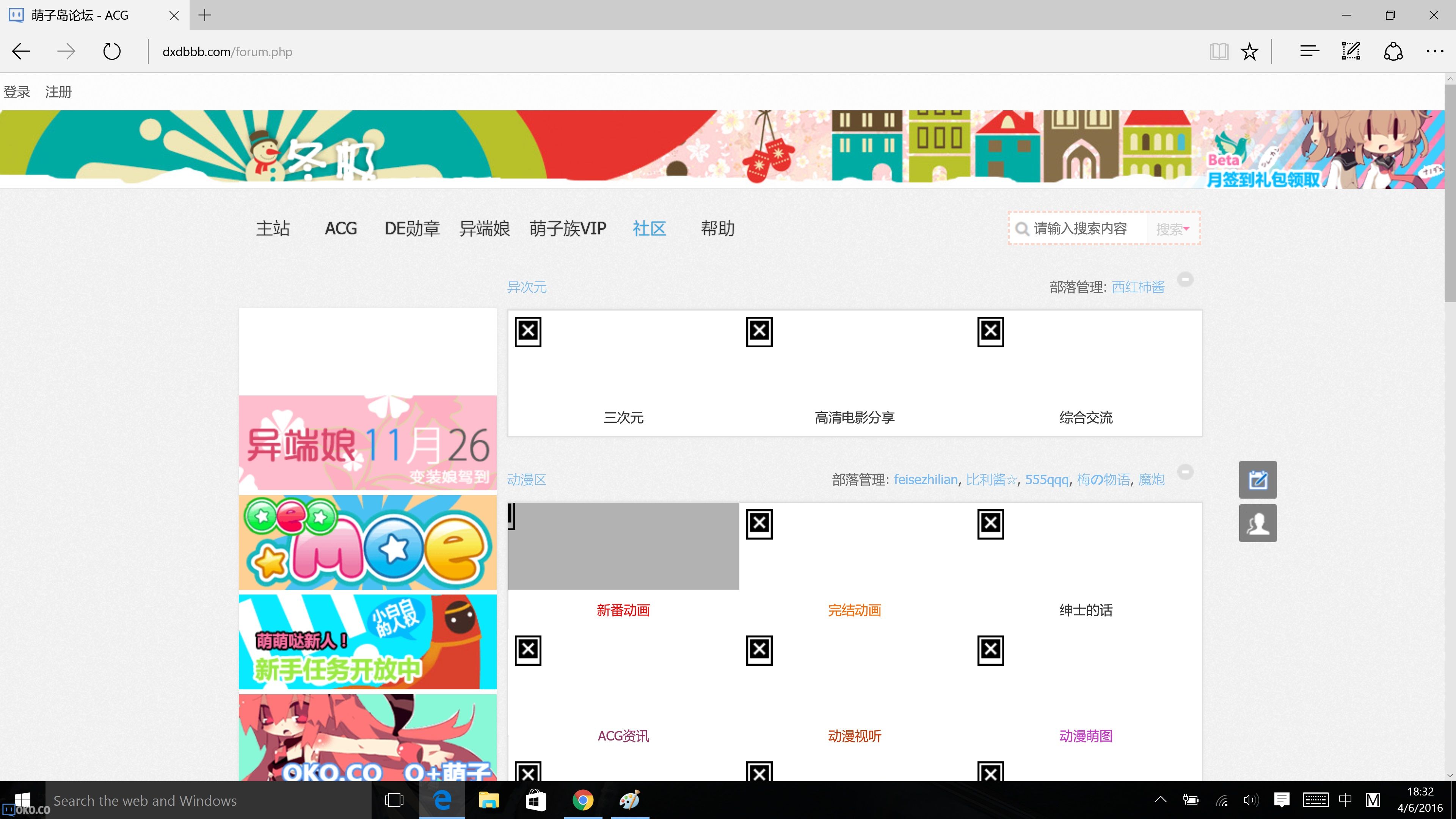Open the 异端娘 11月26 banner
Image resolution: width=1456 pixels, height=819 pixels.
[x=367, y=442]
